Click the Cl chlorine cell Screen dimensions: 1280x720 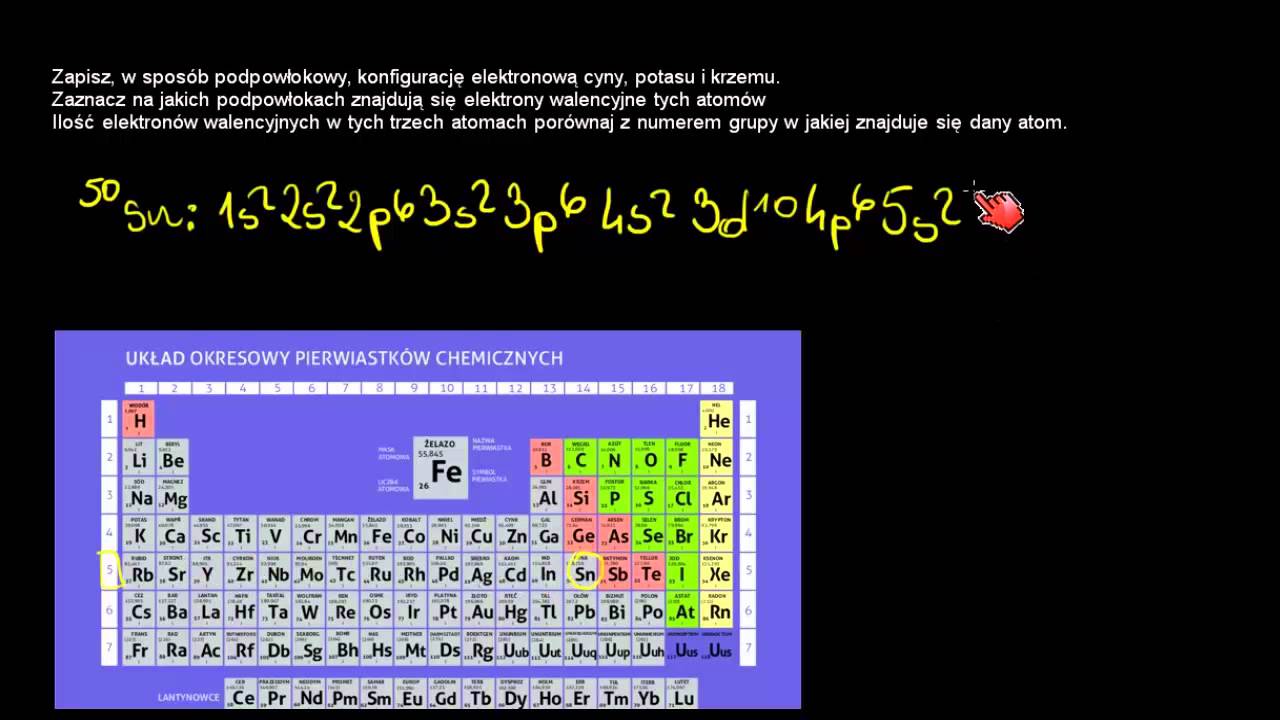pos(684,495)
